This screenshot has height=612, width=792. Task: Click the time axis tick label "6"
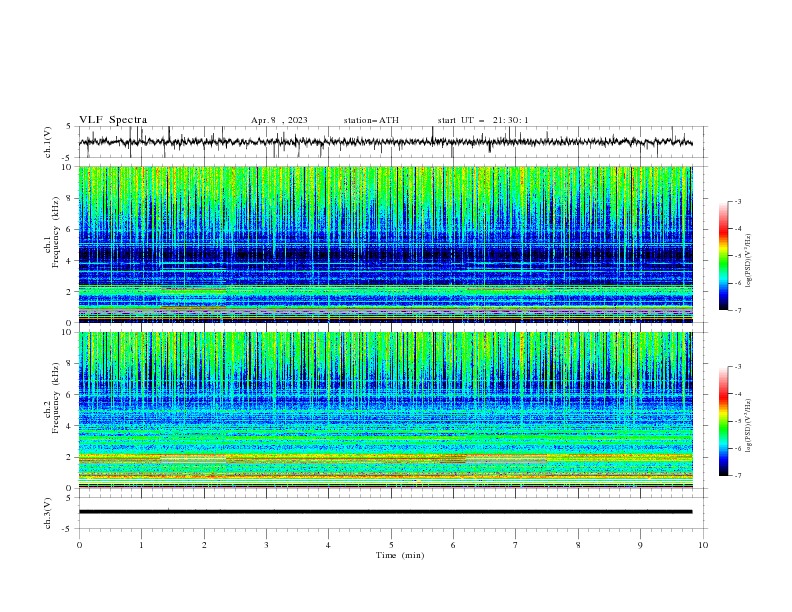(x=454, y=545)
